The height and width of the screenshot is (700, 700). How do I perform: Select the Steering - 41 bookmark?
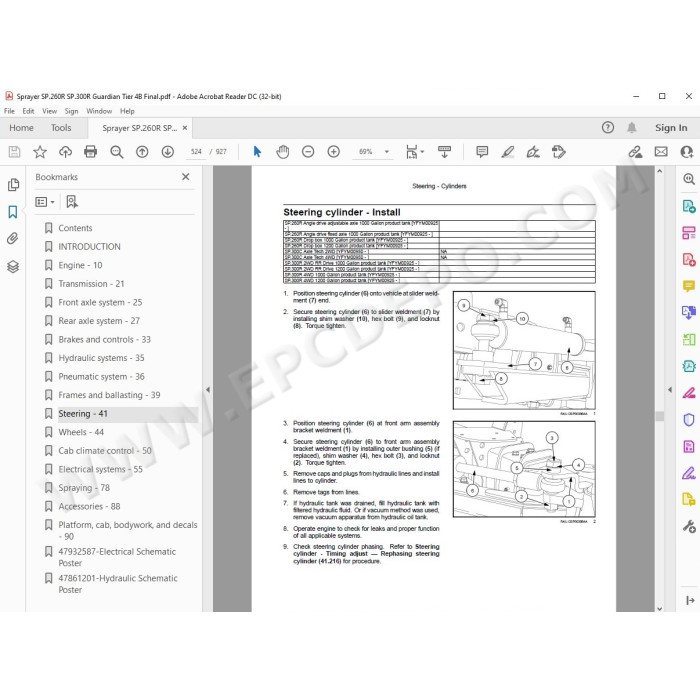[83, 414]
